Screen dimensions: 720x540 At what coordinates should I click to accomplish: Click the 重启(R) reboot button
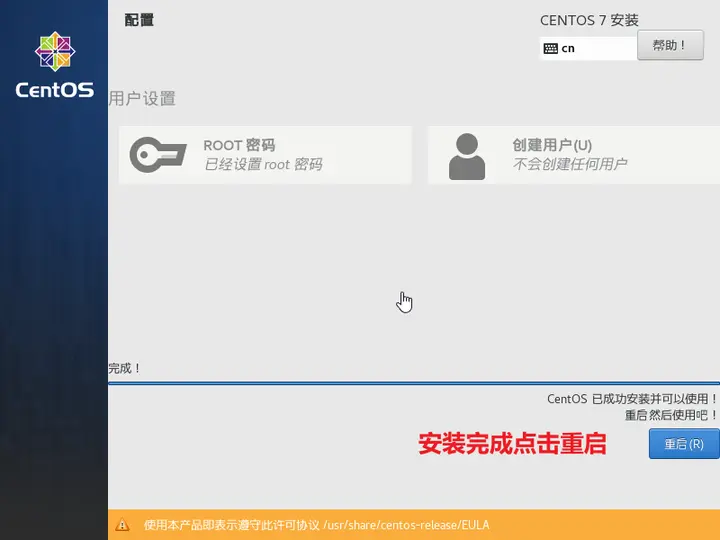click(x=684, y=444)
